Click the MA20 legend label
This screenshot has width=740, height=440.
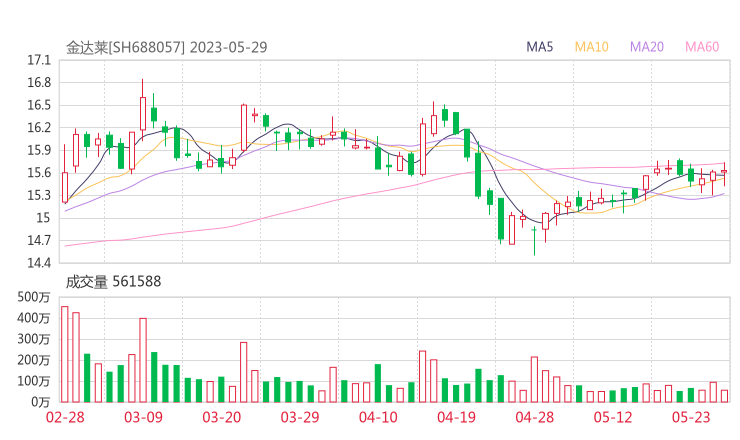point(647,47)
